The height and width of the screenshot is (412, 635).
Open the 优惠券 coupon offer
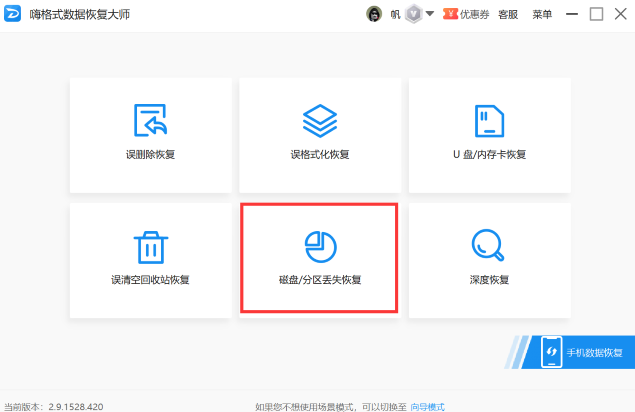[466, 14]
